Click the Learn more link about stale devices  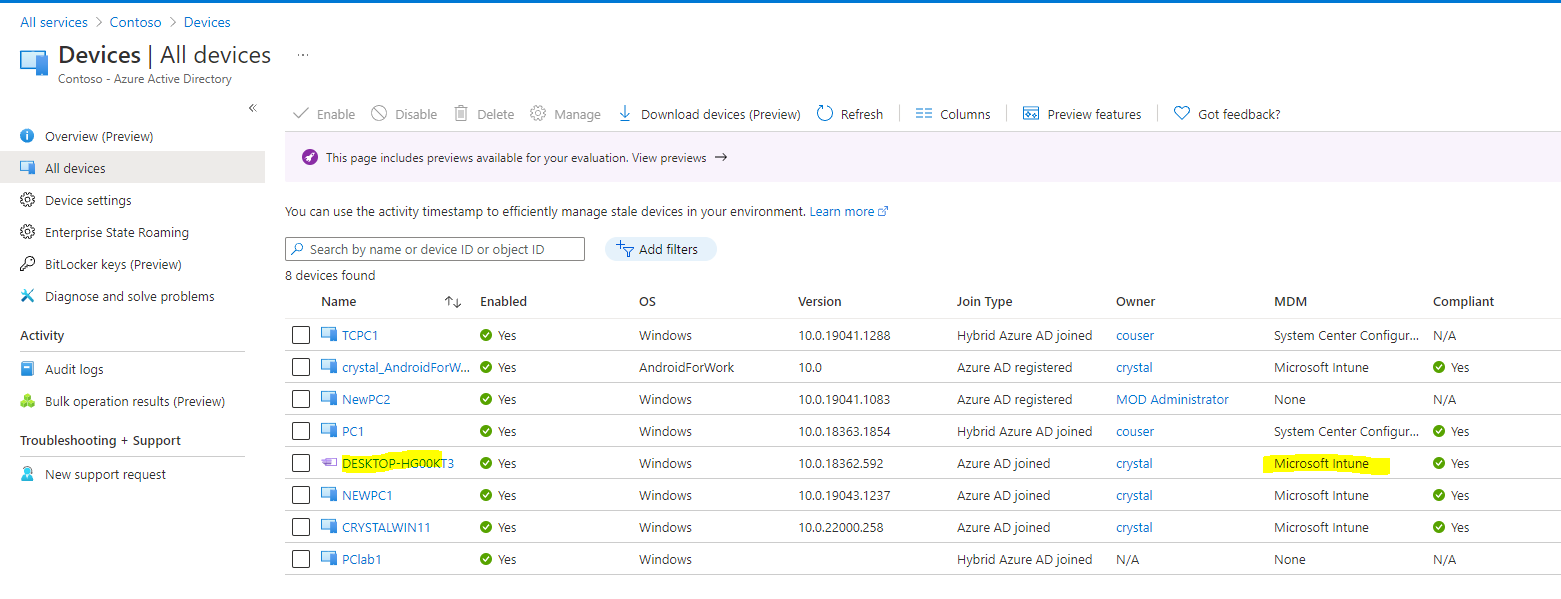pos(841,211)
